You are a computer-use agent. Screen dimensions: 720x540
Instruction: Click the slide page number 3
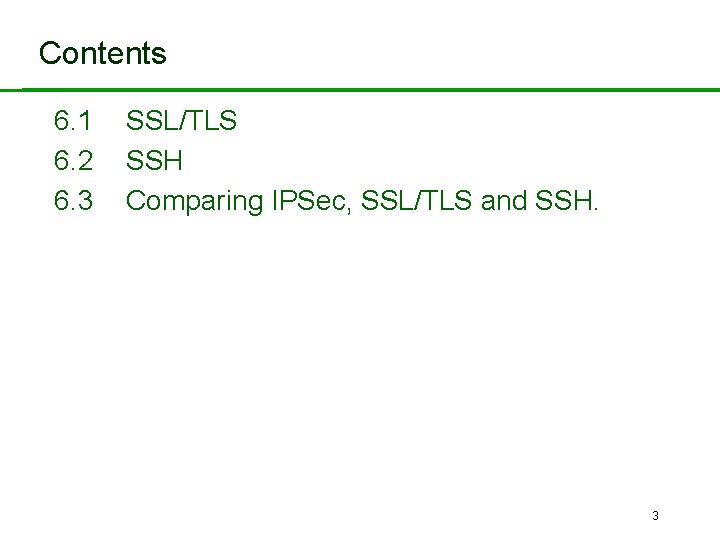(655, 516)
